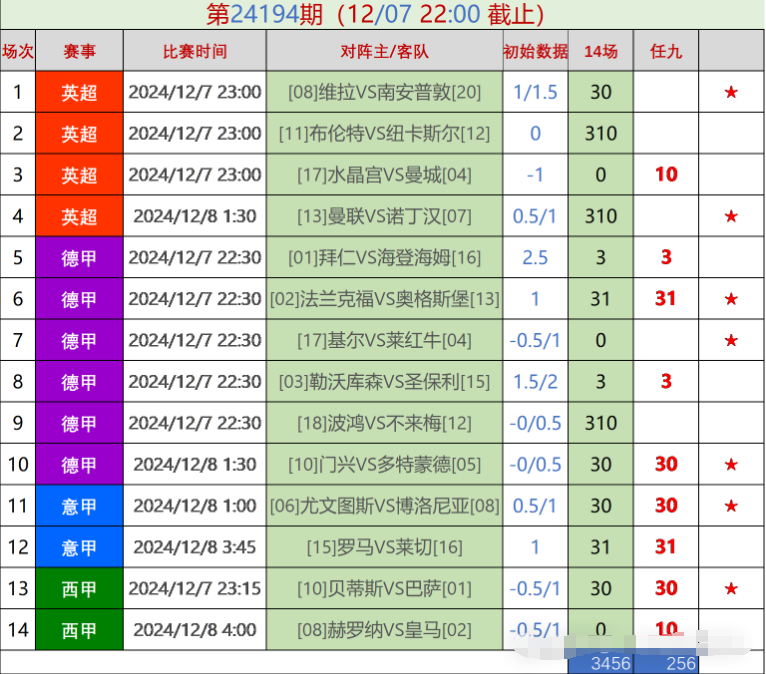Select the 任九 column header

pos(666,51)
